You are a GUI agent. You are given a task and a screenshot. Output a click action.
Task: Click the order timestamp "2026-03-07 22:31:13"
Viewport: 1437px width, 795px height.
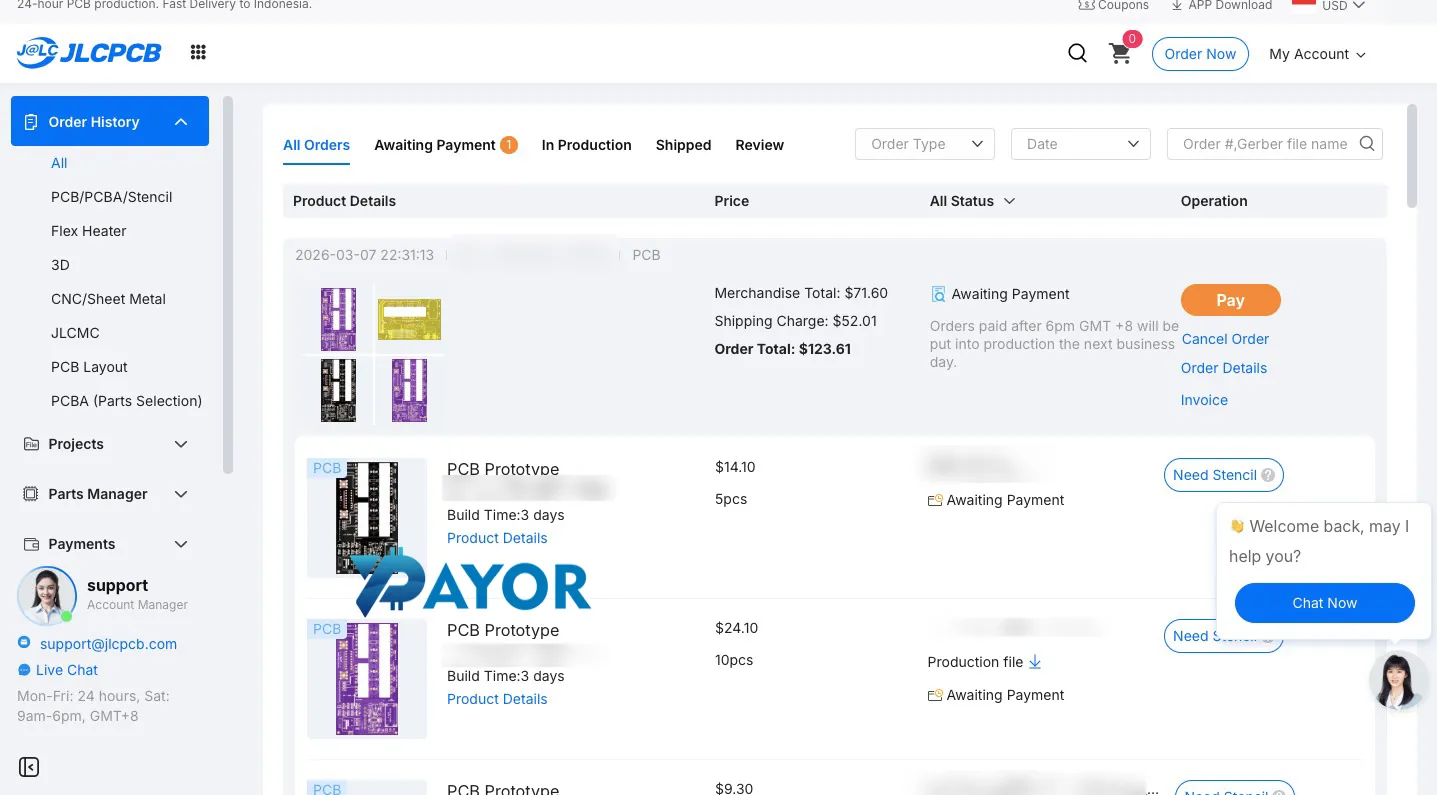click(365, 255)
